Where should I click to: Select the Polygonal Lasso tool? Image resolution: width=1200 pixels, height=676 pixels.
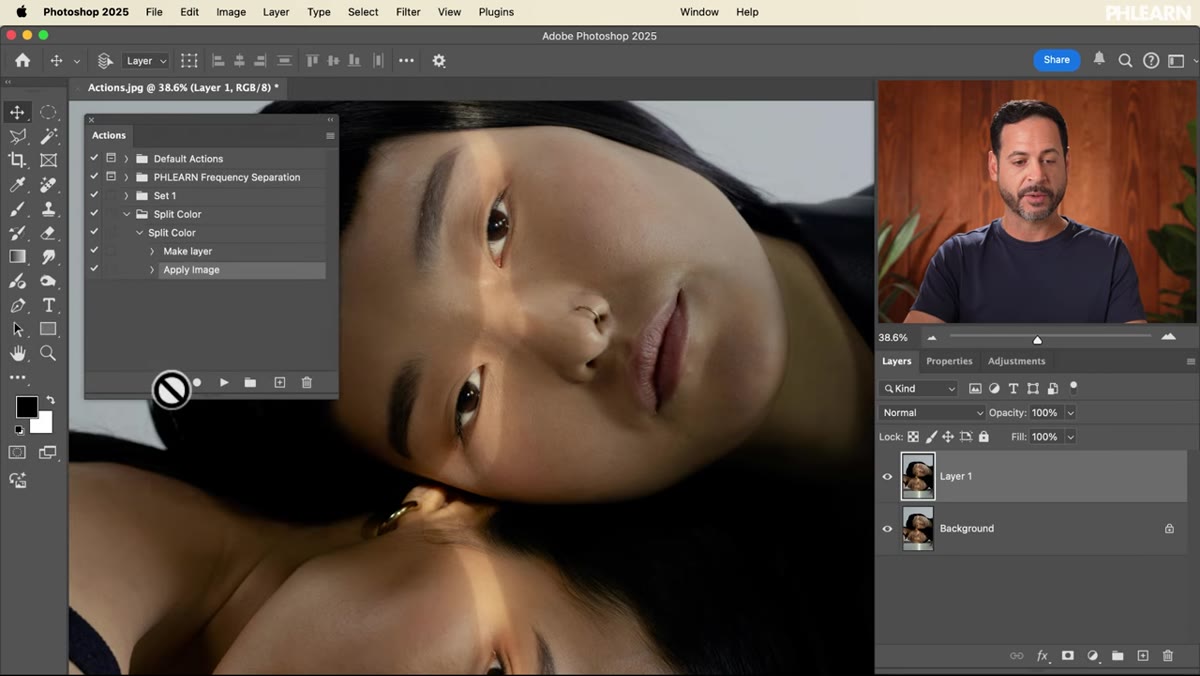(17, 136)
